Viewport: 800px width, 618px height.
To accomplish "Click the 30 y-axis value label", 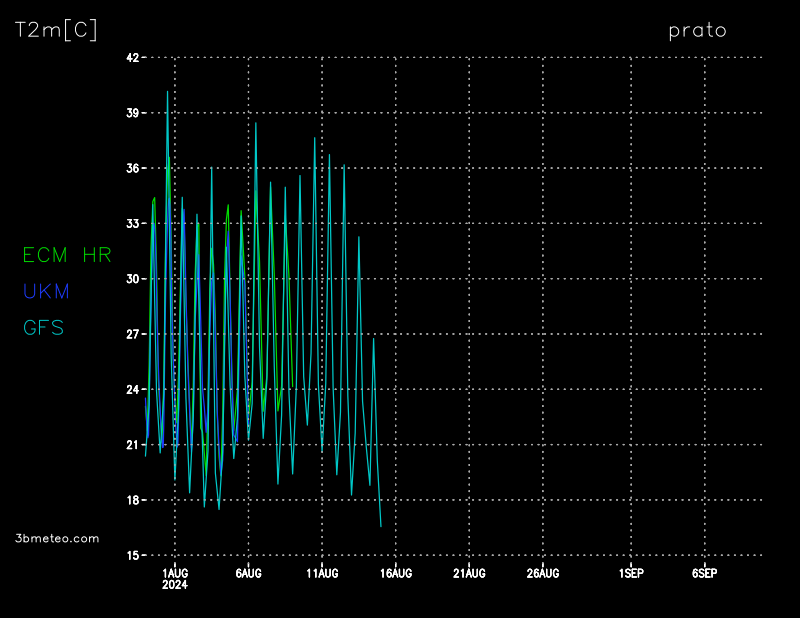I will (131, 279).
